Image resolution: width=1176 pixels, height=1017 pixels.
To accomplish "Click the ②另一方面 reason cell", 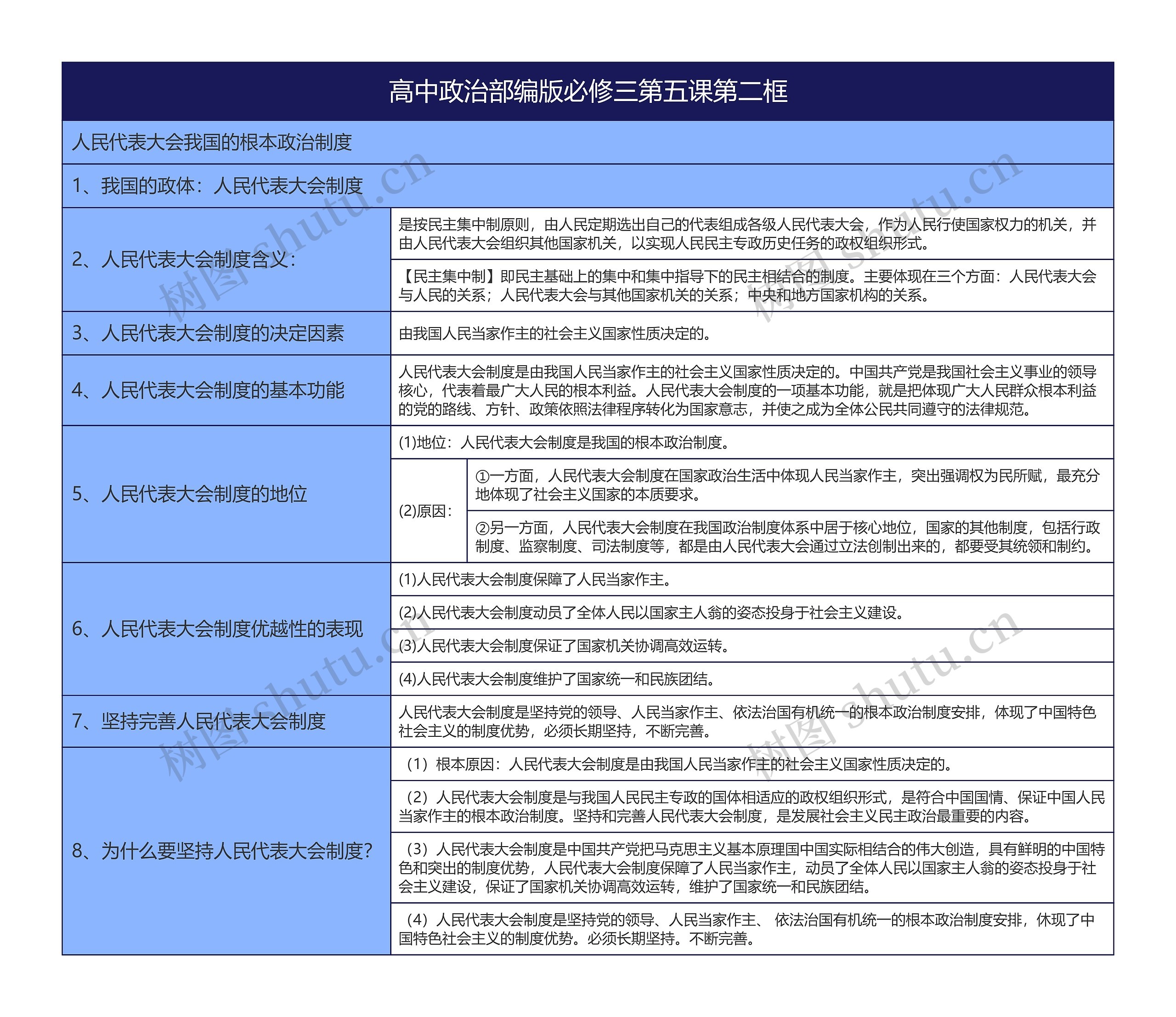I will pos(790,537).
